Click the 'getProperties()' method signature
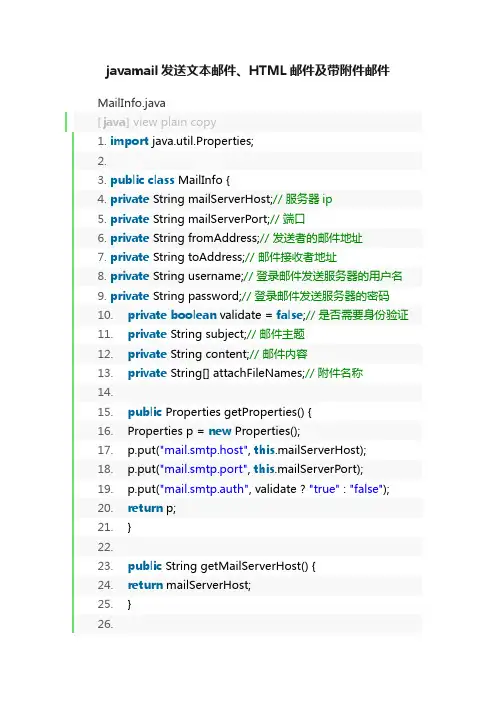 click(x=220, y=412)
